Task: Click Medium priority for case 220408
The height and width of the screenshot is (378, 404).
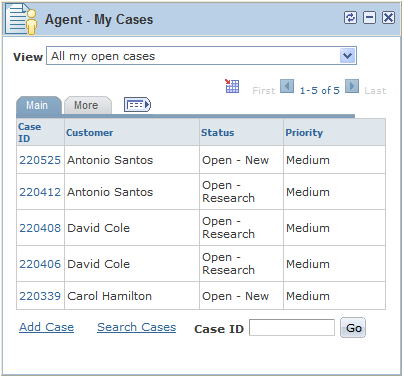Action: coord(308,228)
